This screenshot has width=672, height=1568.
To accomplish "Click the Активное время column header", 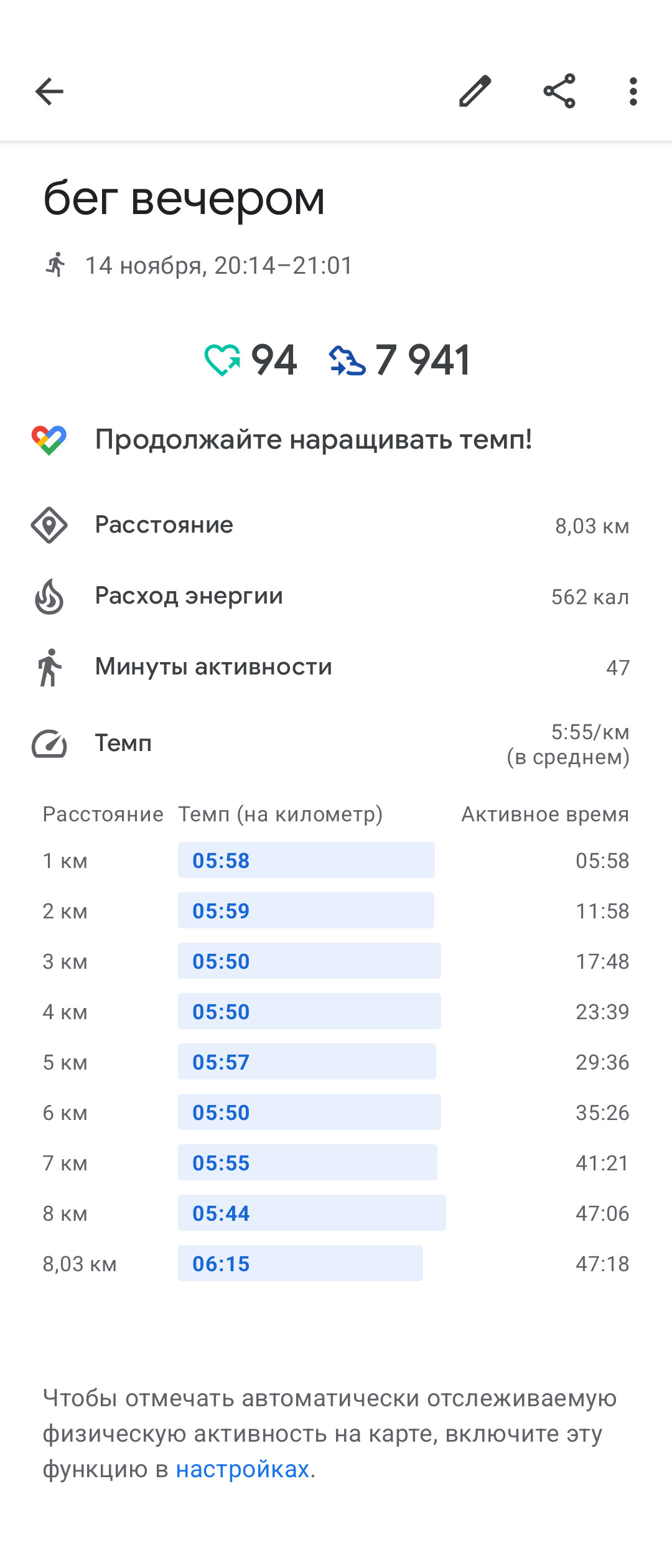I will pos(545,814).
